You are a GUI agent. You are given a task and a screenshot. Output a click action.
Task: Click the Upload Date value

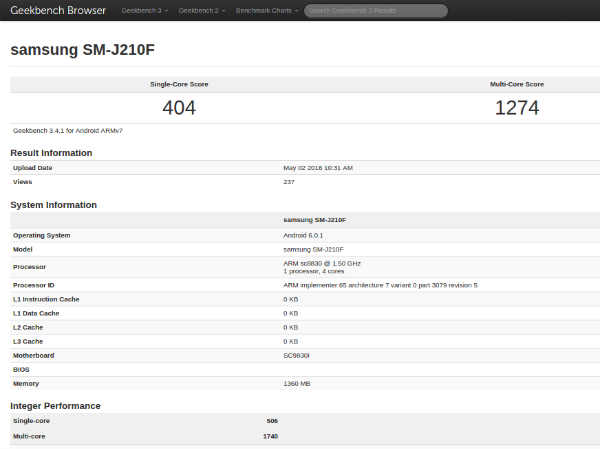(318, 168)
